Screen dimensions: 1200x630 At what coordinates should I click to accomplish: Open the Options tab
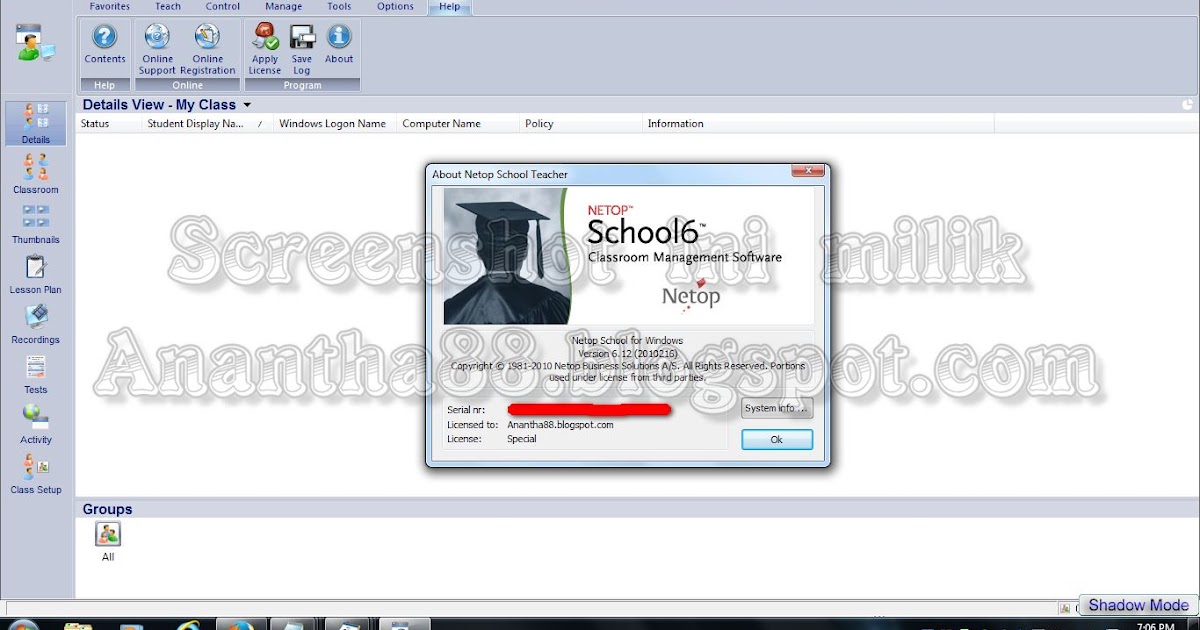point(396,6)
